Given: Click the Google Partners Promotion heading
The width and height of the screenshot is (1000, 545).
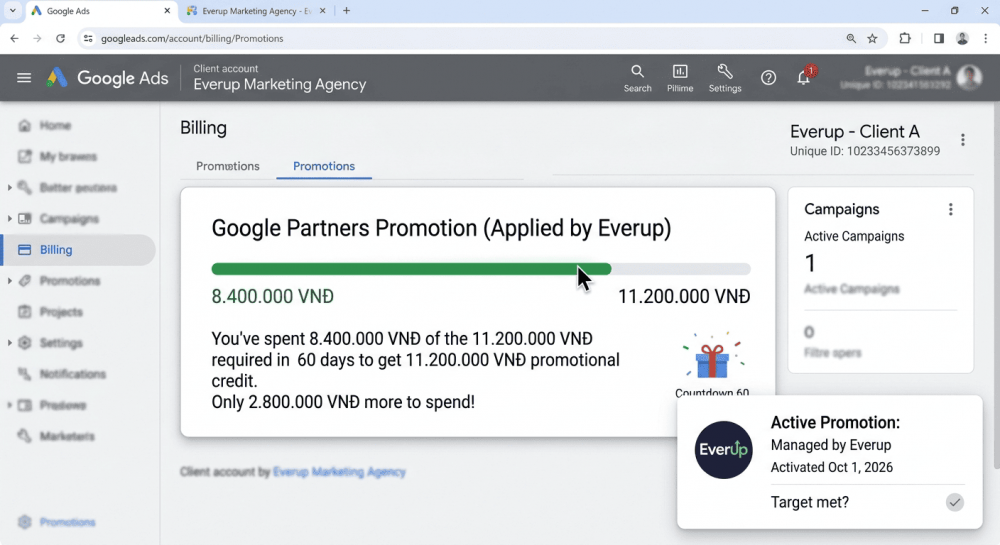Looking at the screenshot, I should tap(441, 228).
